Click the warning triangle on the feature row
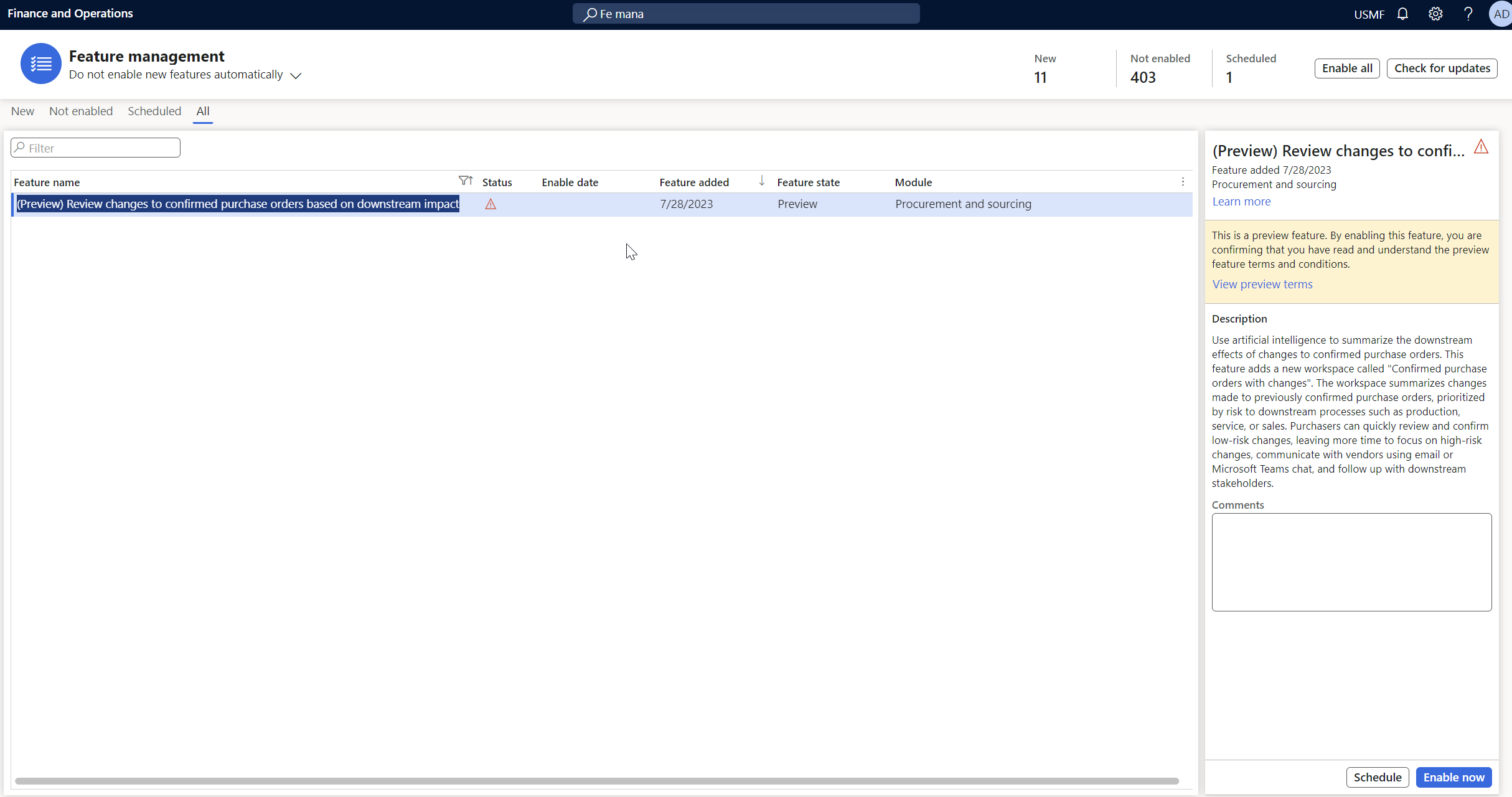The image size is (1512, 797). (x=491, y=204)
